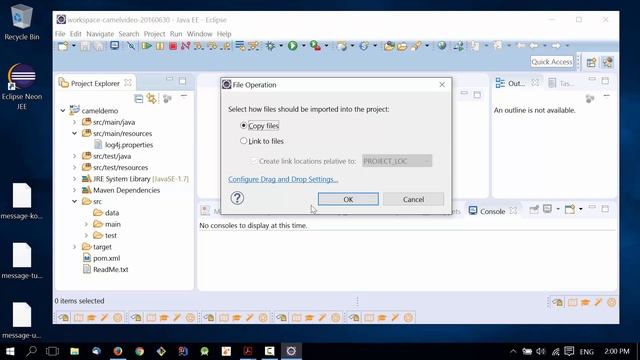
Task: Open the PROJECT_LOC combo box
Action: tap(397, 161)
